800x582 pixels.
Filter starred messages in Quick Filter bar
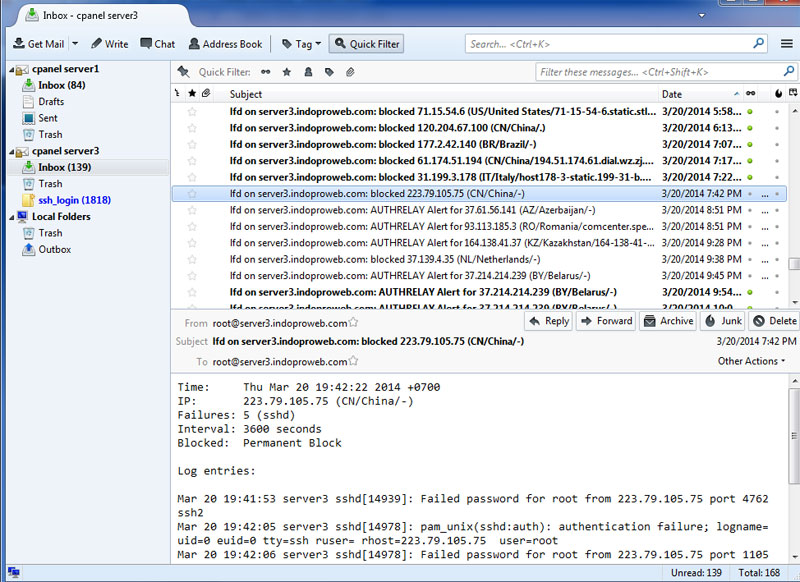[287, 72]
